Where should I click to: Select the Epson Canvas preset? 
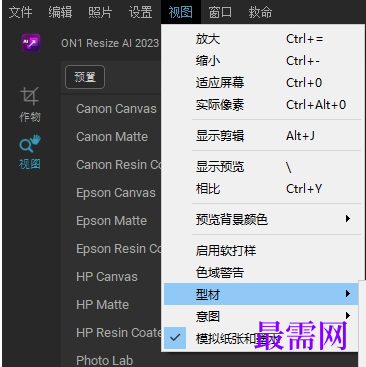pyautogui.click(x=116, y=193)
